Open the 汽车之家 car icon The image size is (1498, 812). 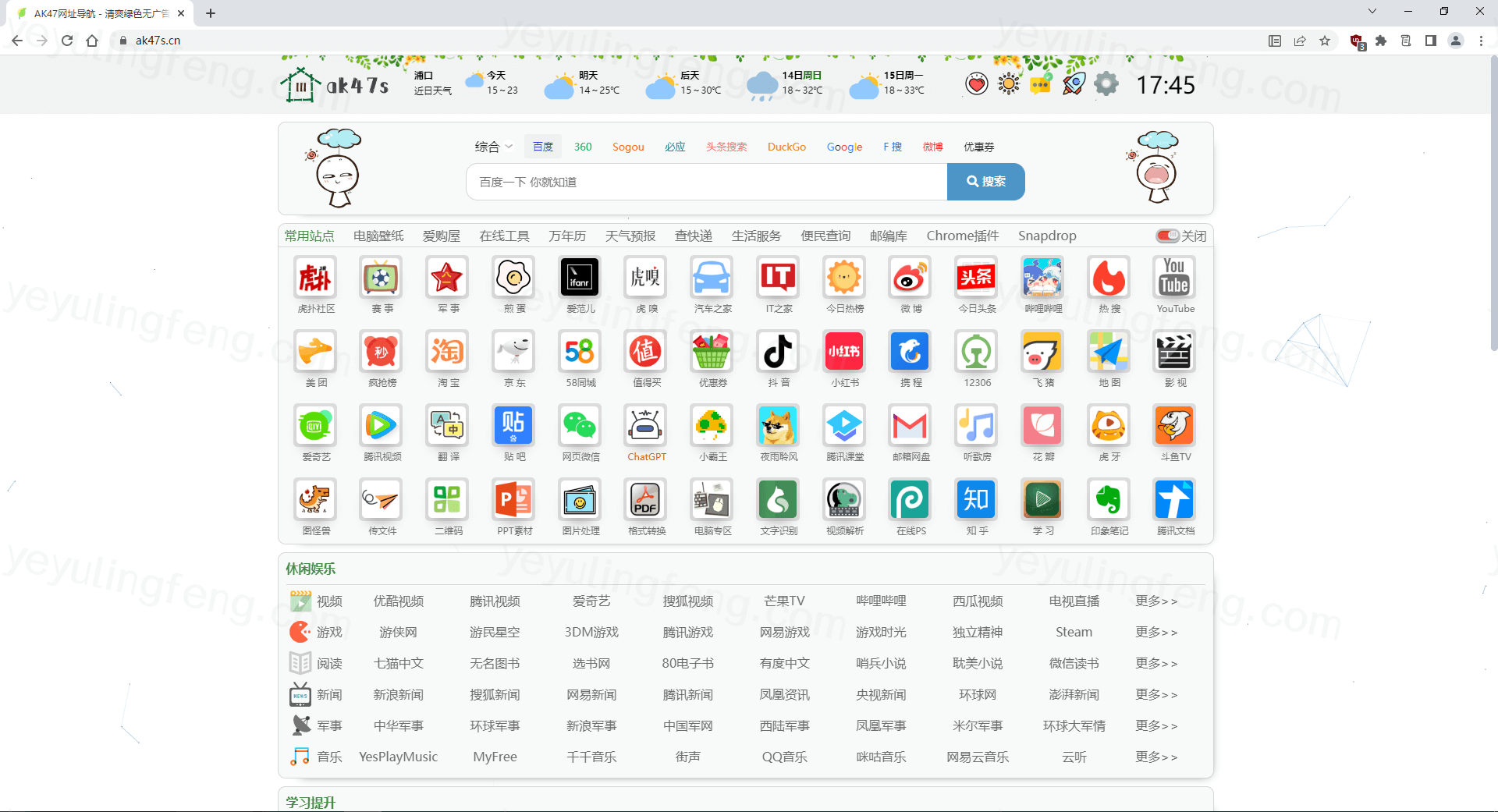(712, 278)
